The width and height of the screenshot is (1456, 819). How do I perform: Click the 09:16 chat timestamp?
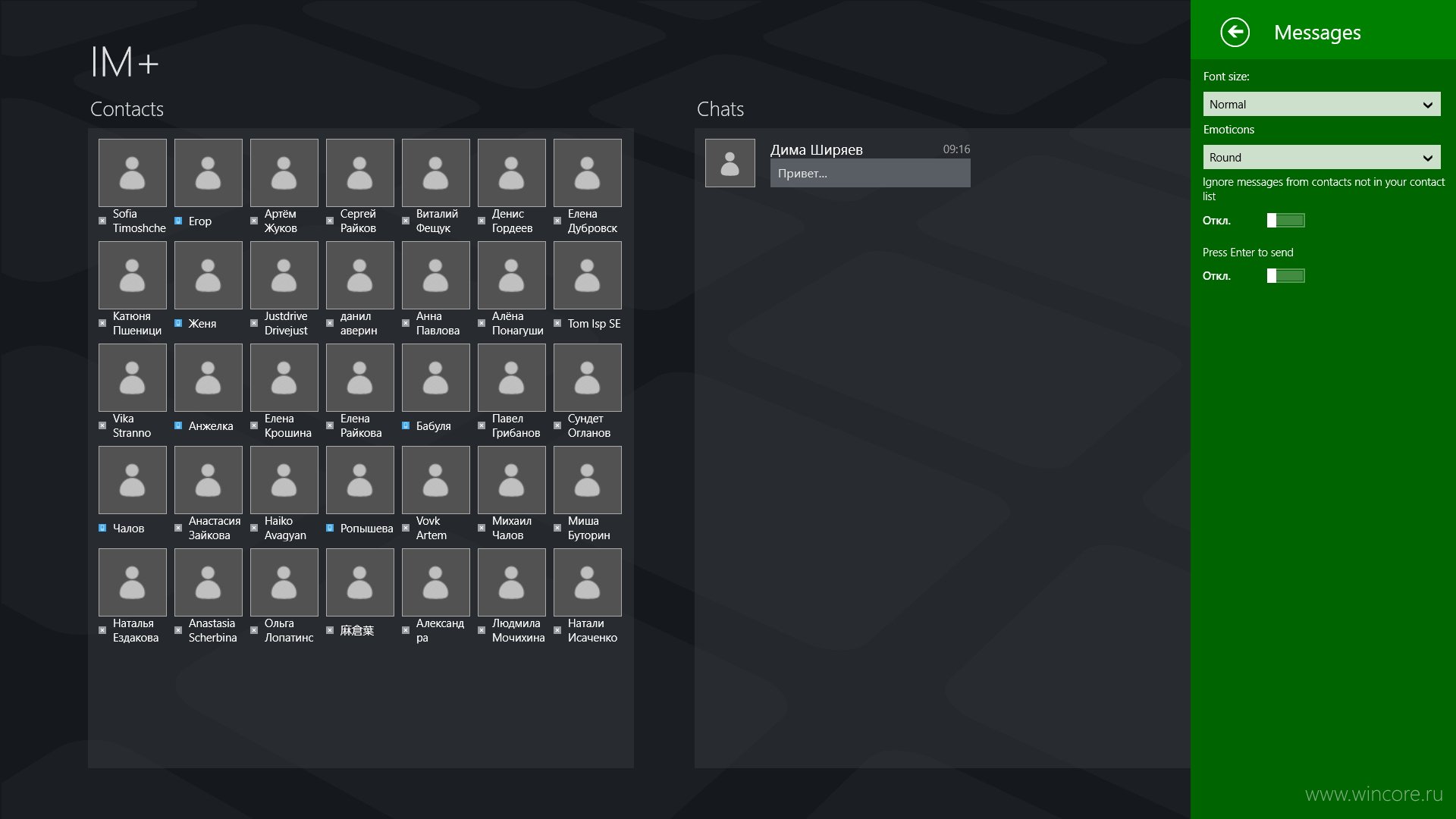[956, 149]
